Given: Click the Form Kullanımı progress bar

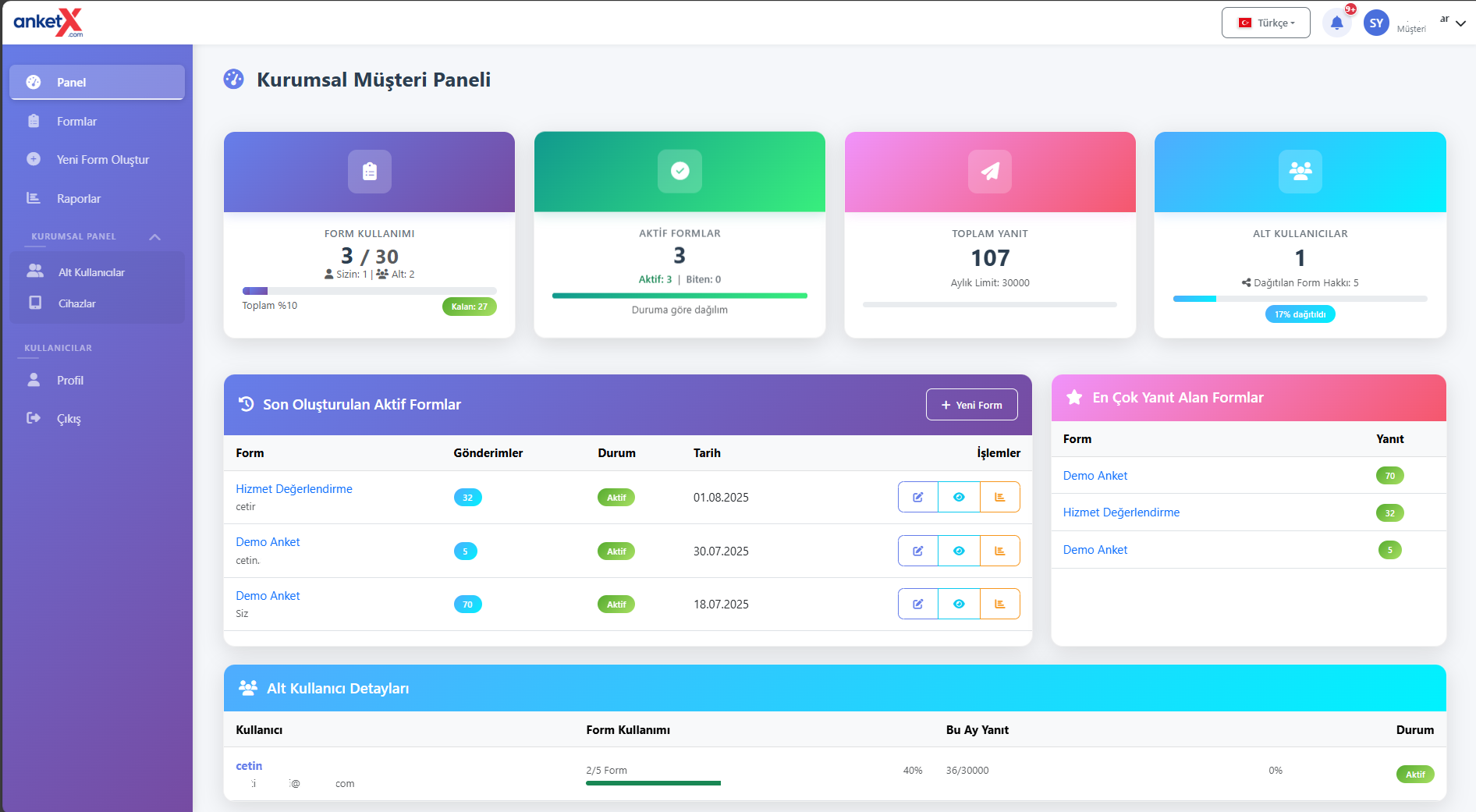Looking at the screenshot, I should (369, 291).
